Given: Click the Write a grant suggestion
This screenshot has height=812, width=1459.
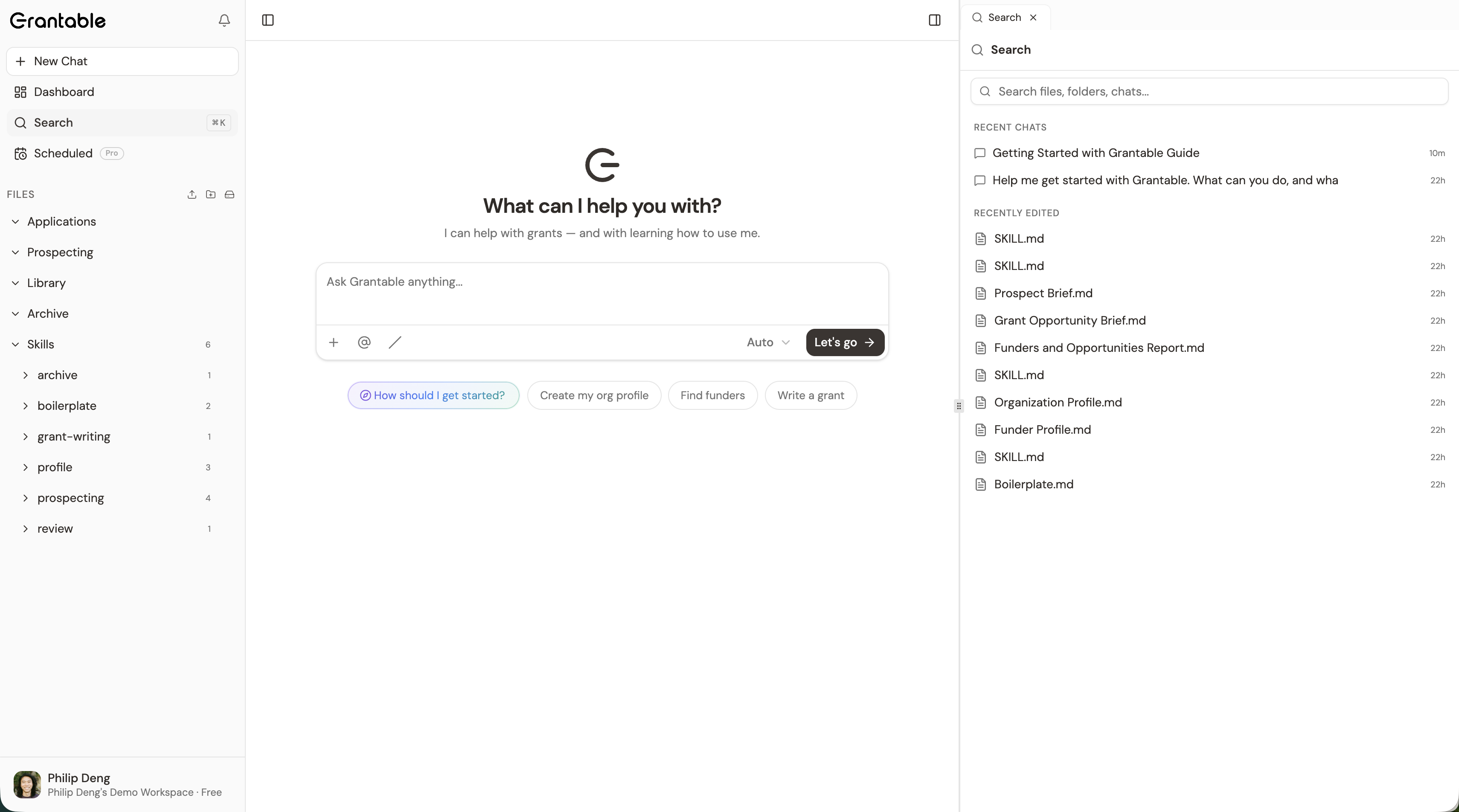Looking at the screenshot, I should pyautogui.click(x=811, y=395).
